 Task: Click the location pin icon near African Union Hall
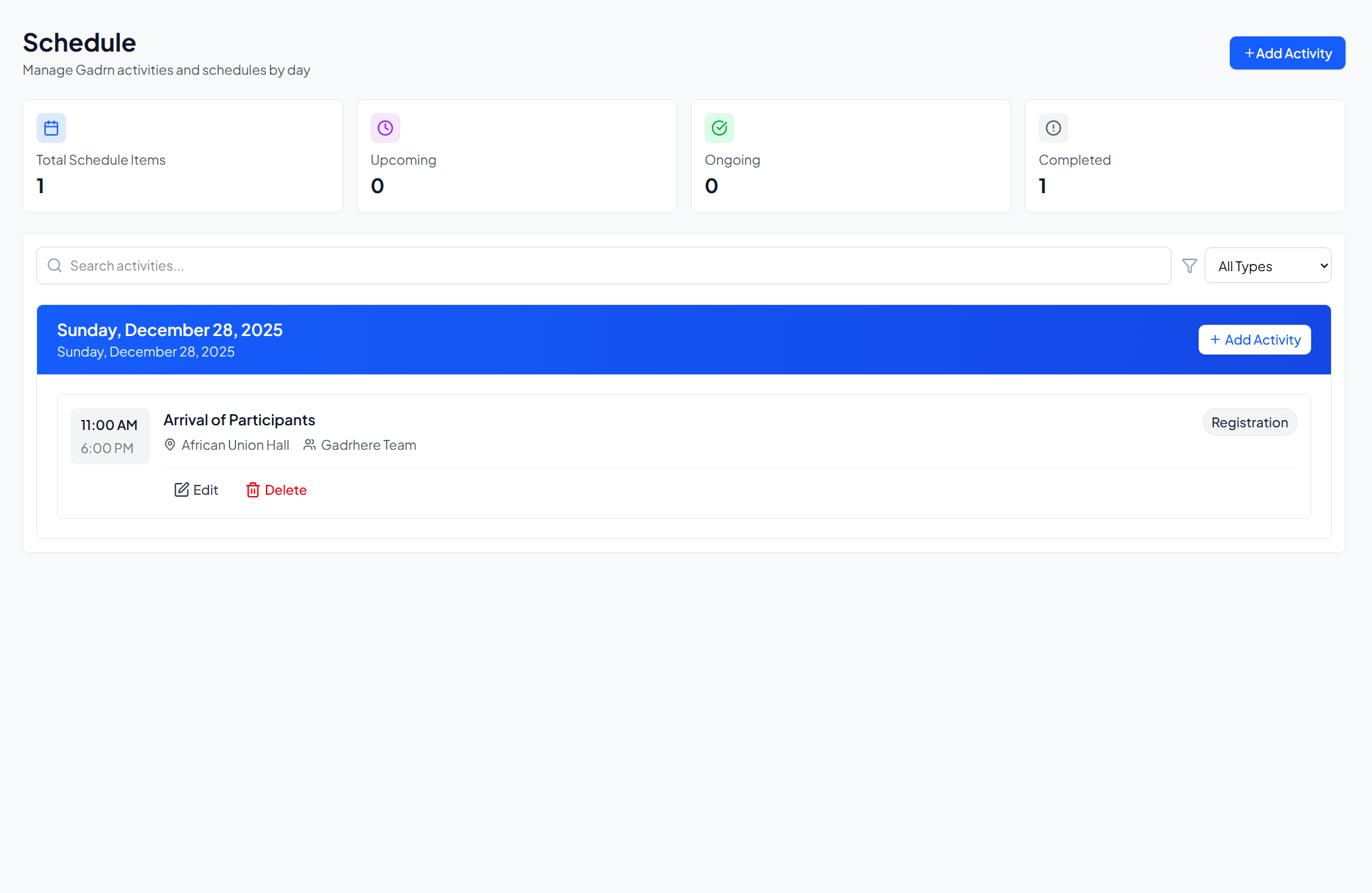[x=171, y=445]
